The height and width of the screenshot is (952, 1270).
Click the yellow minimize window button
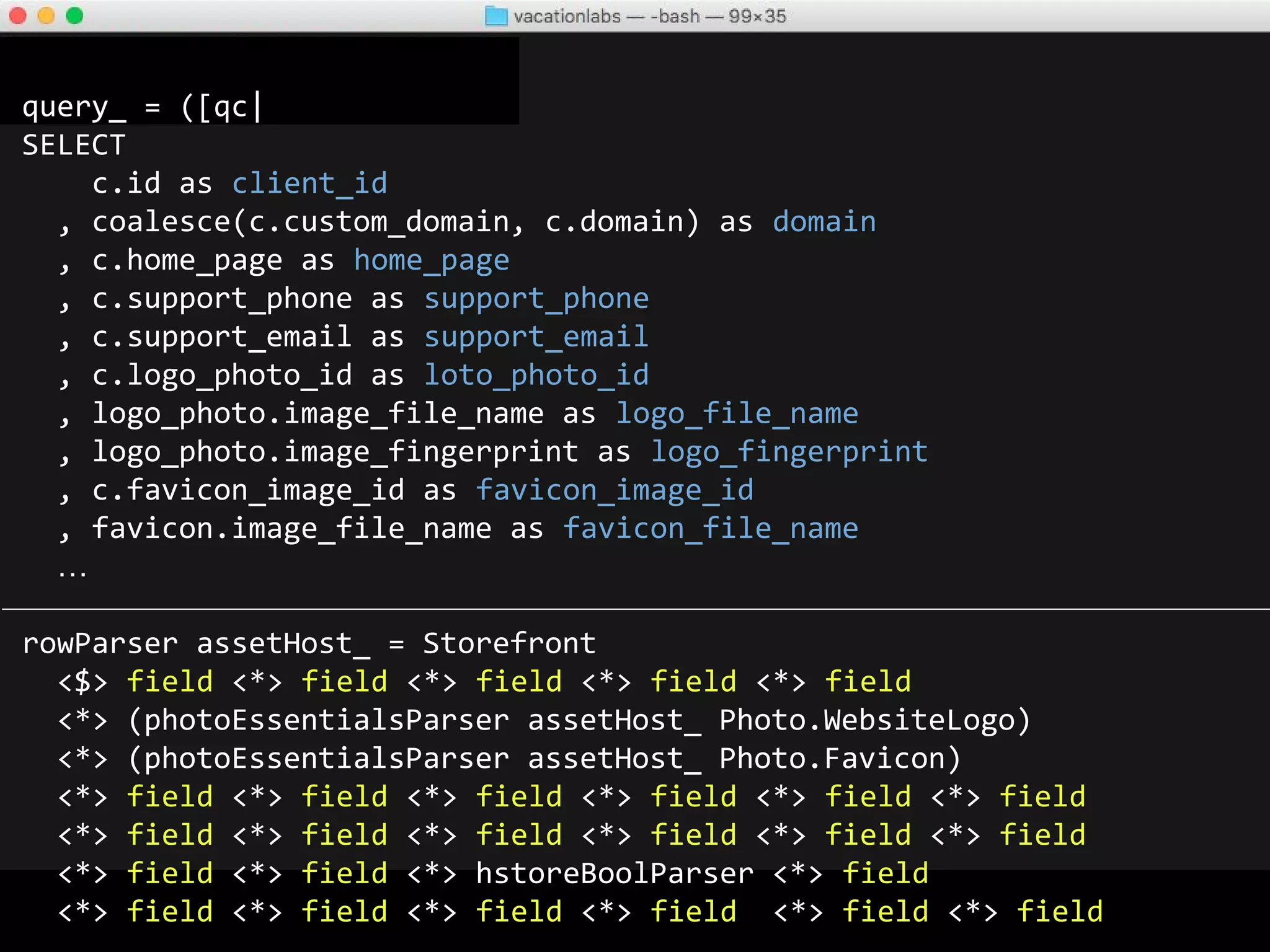47,15
